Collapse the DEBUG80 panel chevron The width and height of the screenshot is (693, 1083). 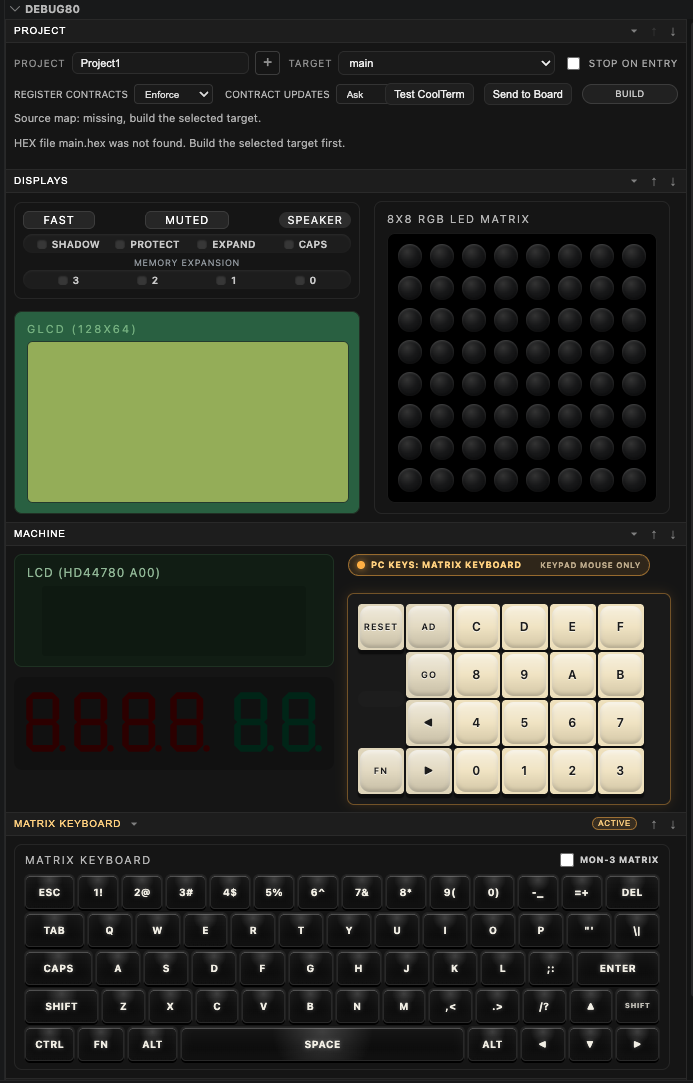(x=15, y=9)
